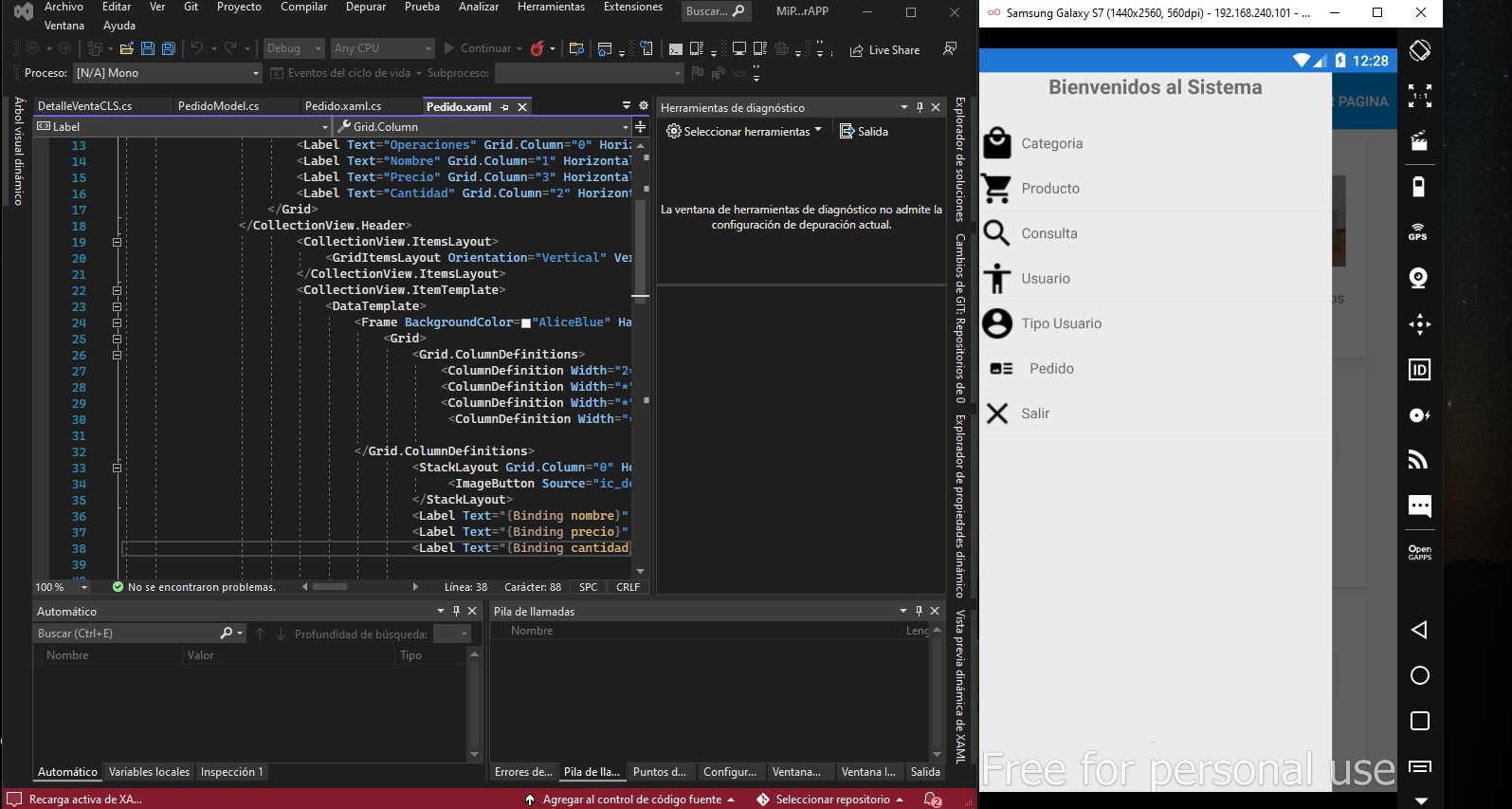Open the emulator Identifiers (ID) widget
This screenshot has height=809, width=1512.
(1419, 370)
